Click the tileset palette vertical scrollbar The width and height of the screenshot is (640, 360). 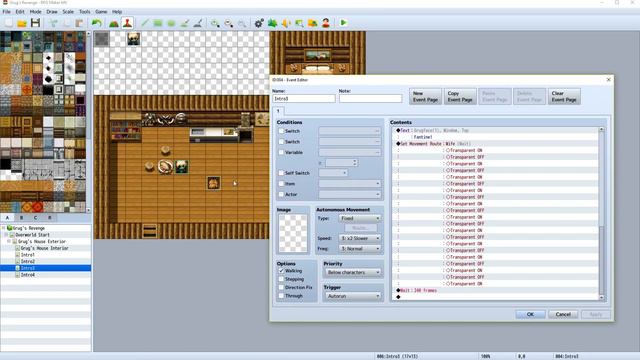coord(89,121)
